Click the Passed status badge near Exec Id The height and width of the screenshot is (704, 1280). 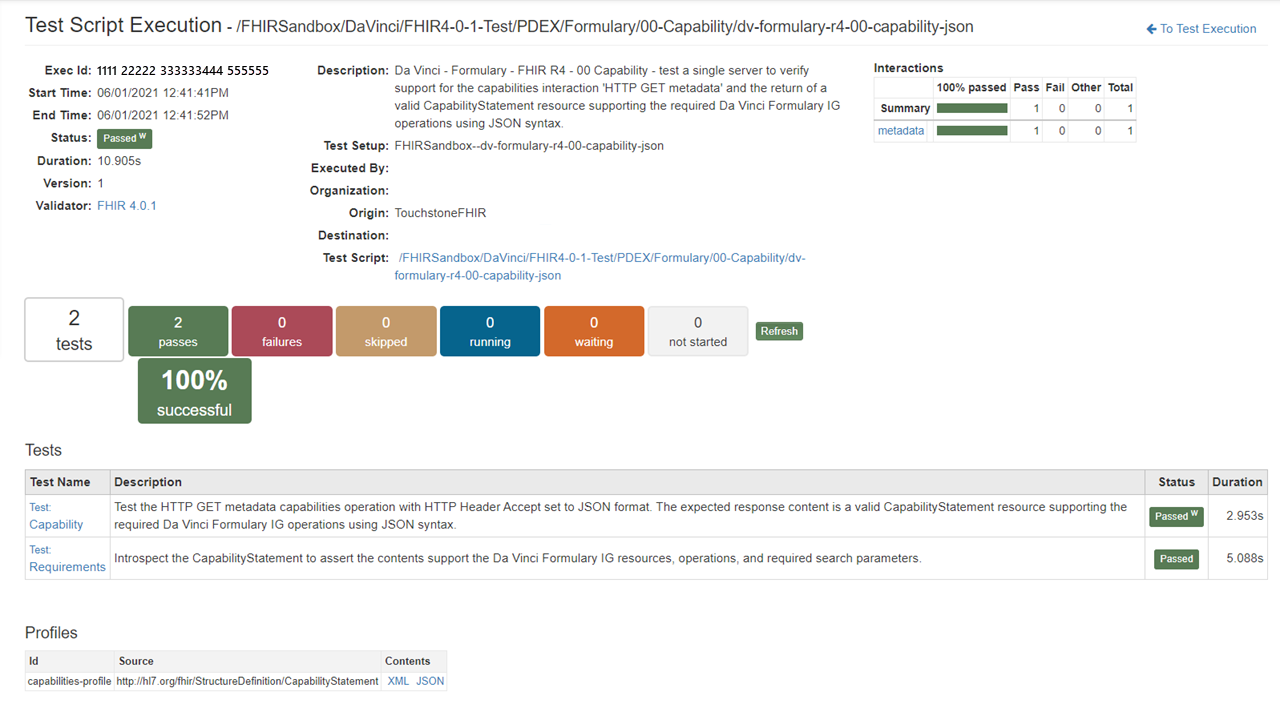tap(124, 138)
